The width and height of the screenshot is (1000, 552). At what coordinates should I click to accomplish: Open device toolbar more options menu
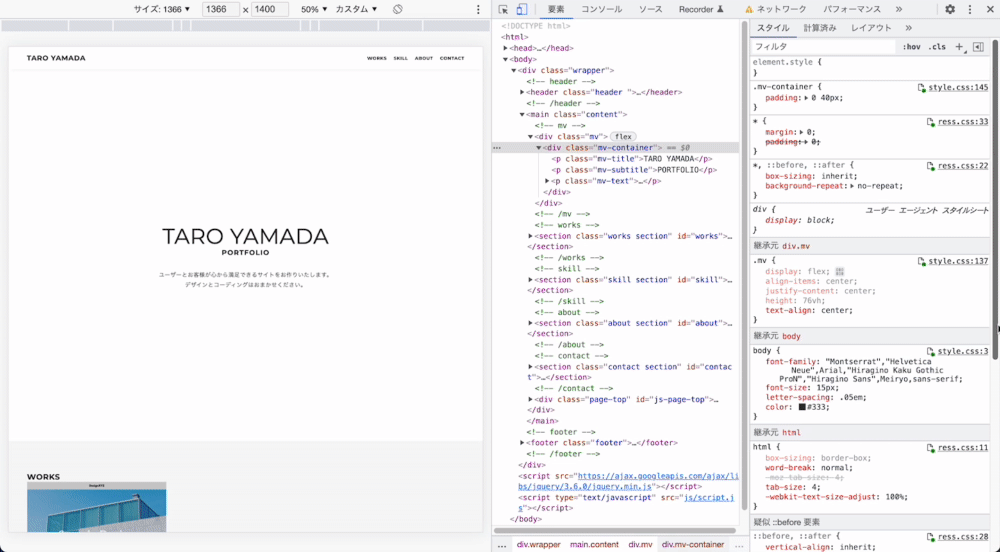point(478,10)
